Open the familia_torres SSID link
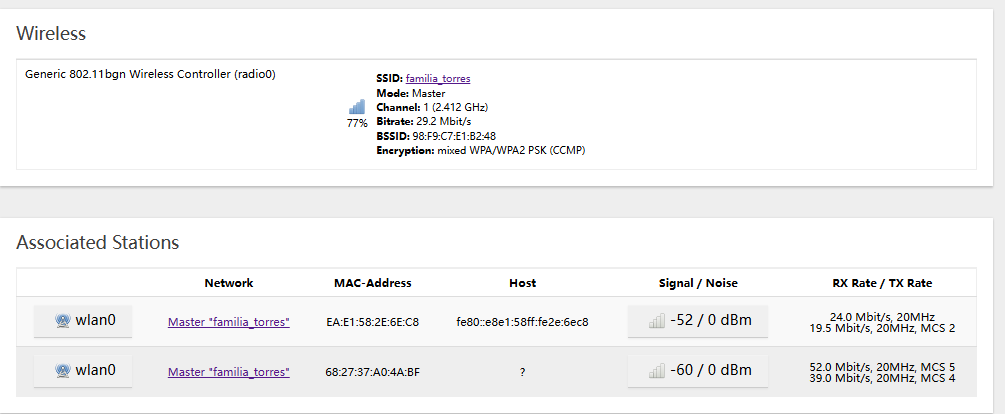The height and width of the screenshot is (414, 1005). click(x=438, y=78)
